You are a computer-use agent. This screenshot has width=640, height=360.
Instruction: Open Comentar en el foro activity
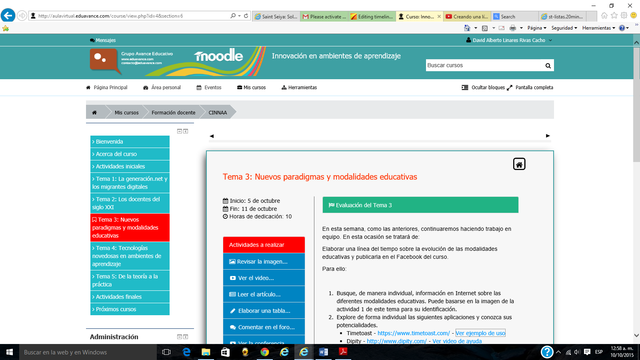coord(264,327)
